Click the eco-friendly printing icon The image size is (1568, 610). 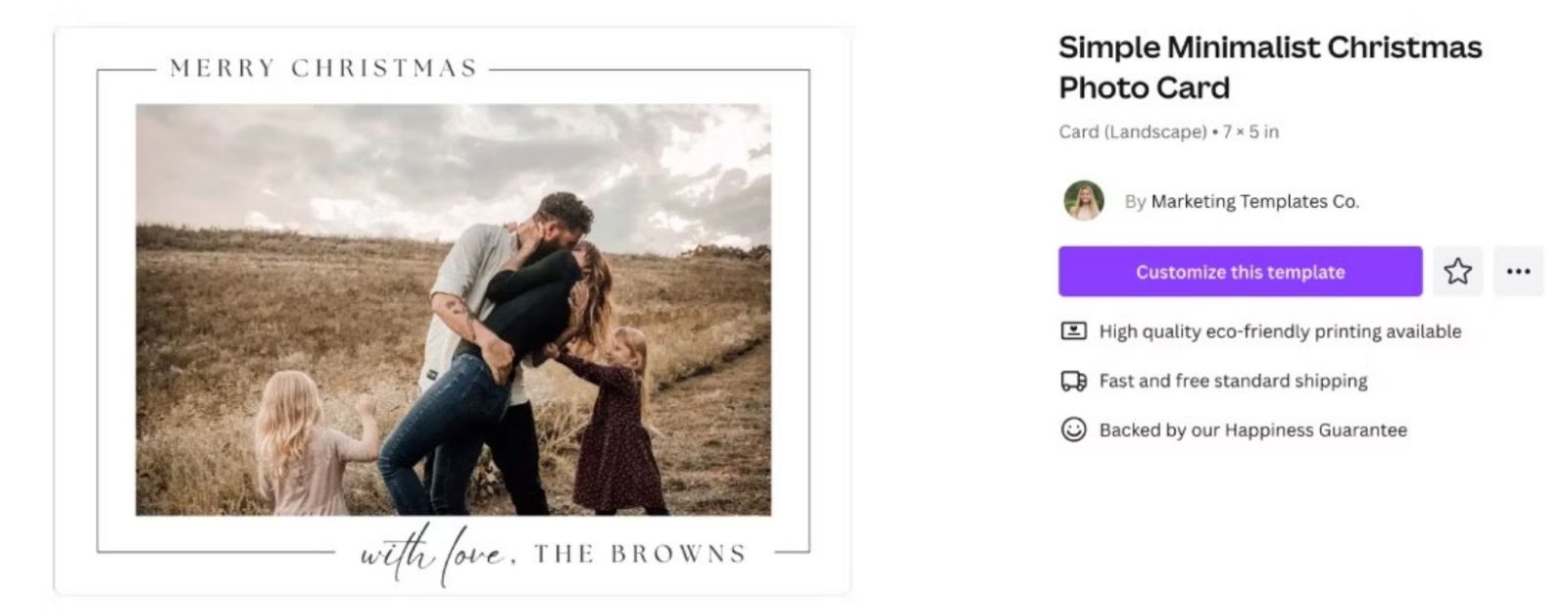(x=1074, y=331)
